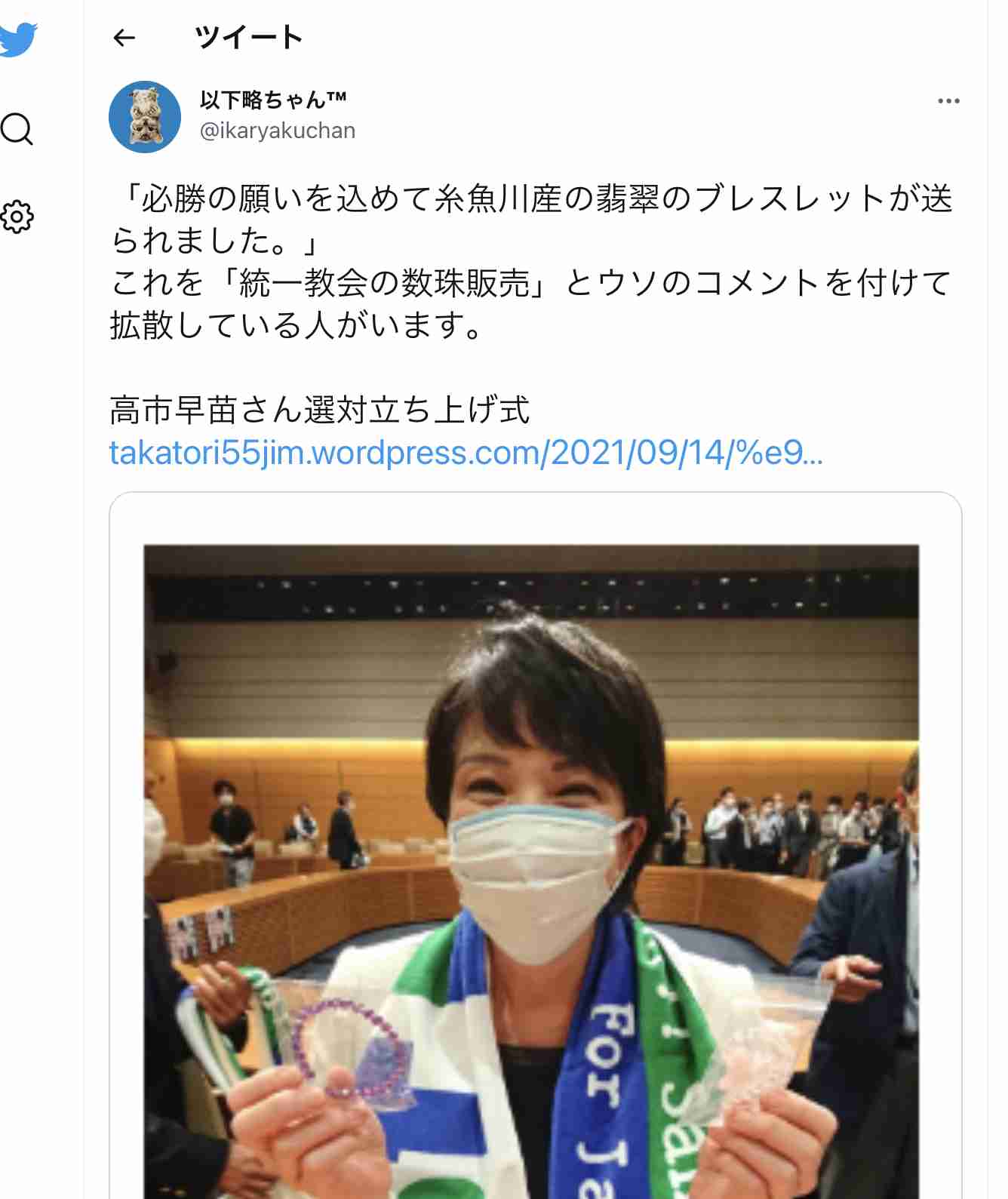The image size is (1008, 1199).
Task: Go back using the left arrow
Action: click(124, 37)
